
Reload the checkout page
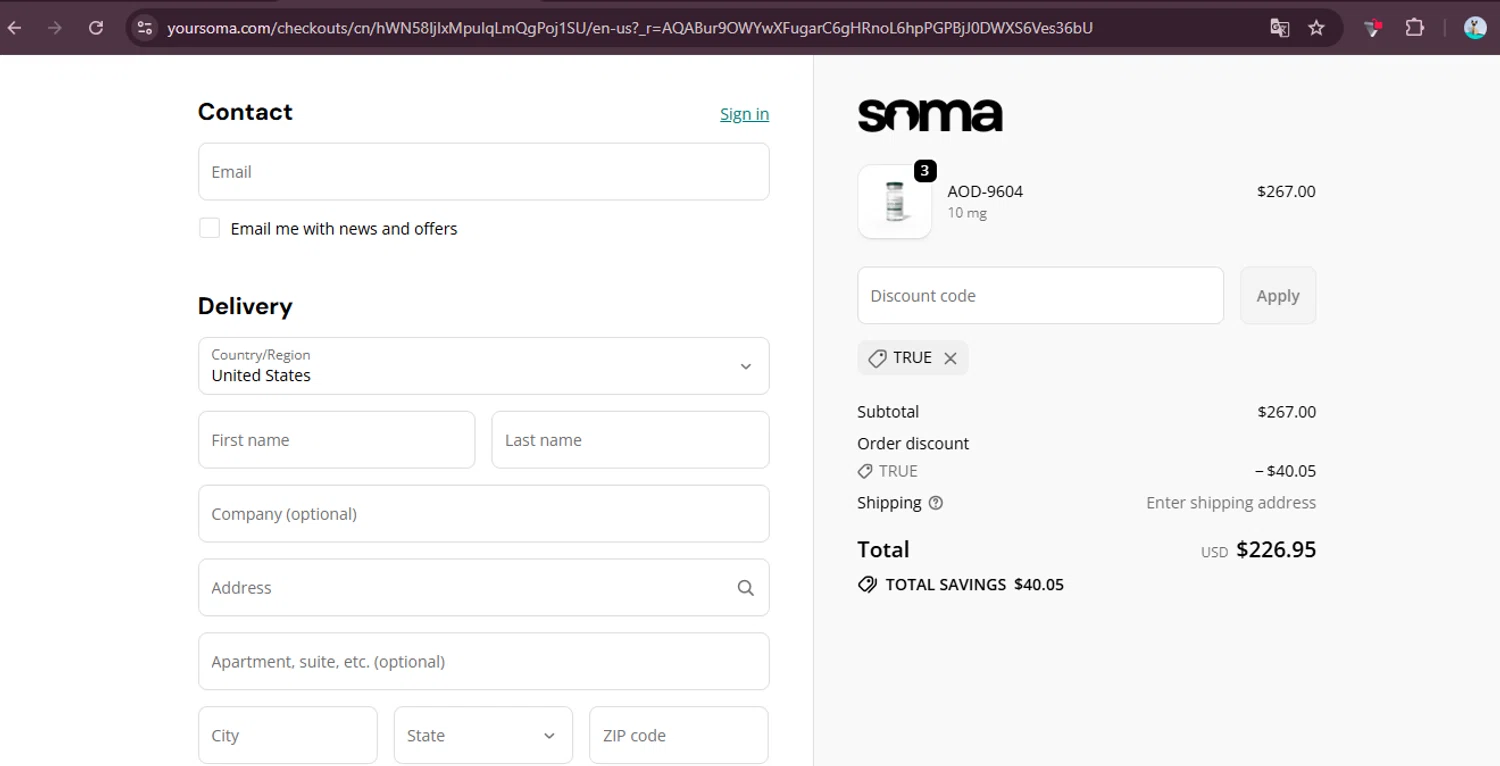click(96, 27)
